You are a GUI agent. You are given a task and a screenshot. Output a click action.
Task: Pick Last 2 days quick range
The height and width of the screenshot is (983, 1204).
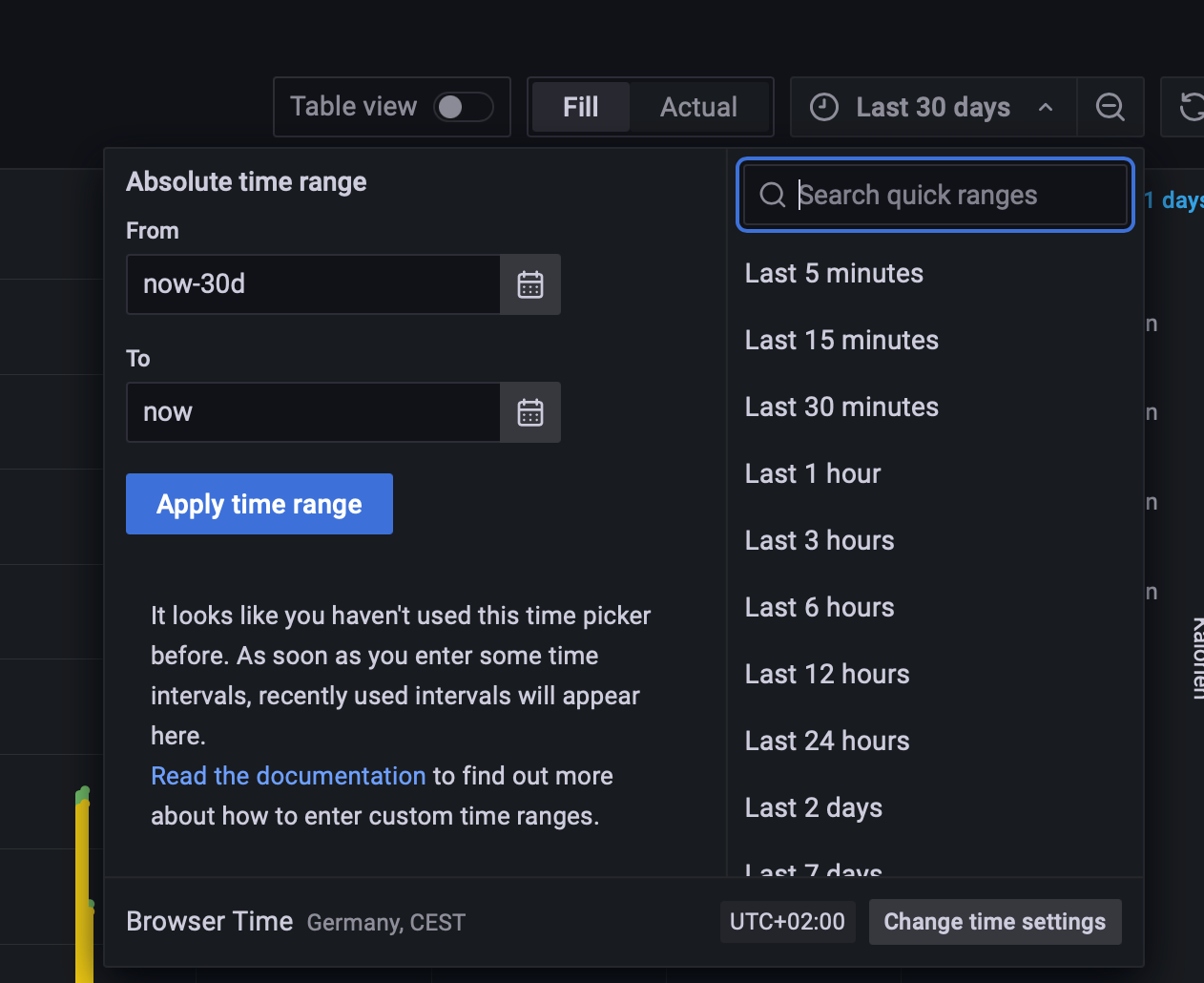(814, 808)
